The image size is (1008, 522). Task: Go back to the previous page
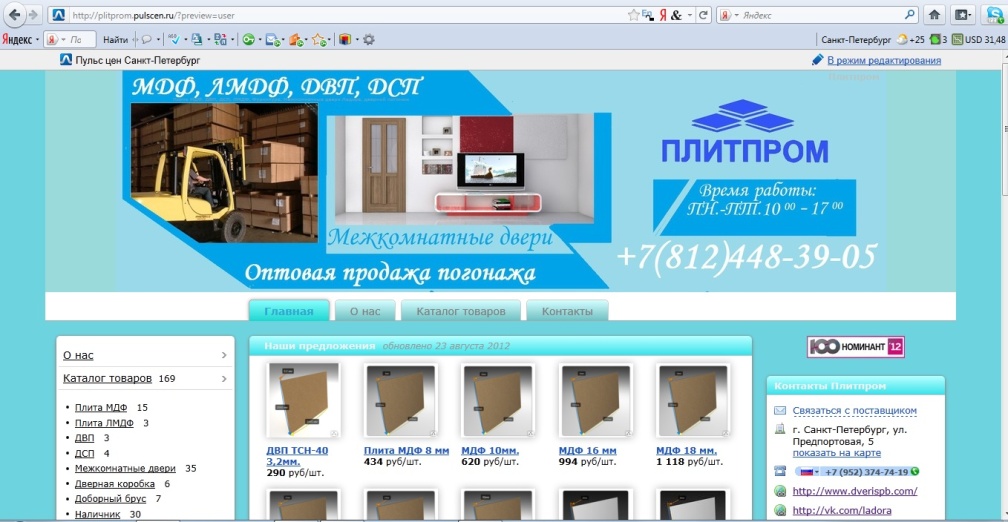tap(14, 15)
